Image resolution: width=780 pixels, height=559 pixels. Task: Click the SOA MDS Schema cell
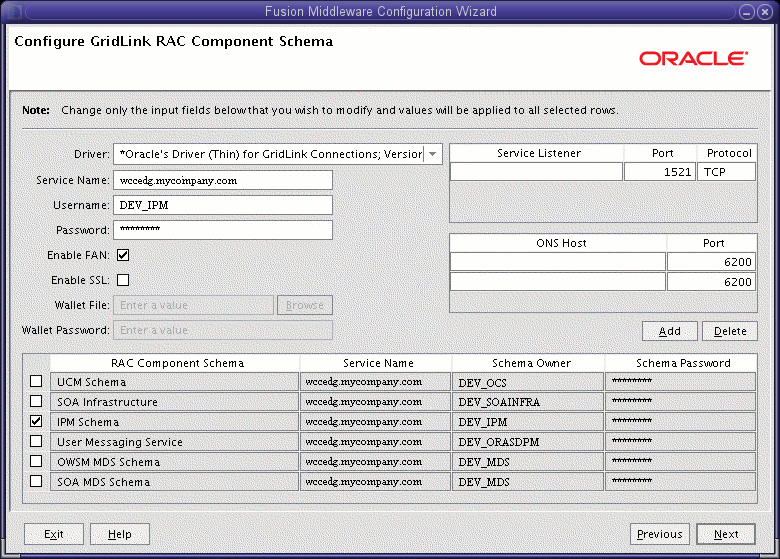pyautogui.click(x=175, y=481)
